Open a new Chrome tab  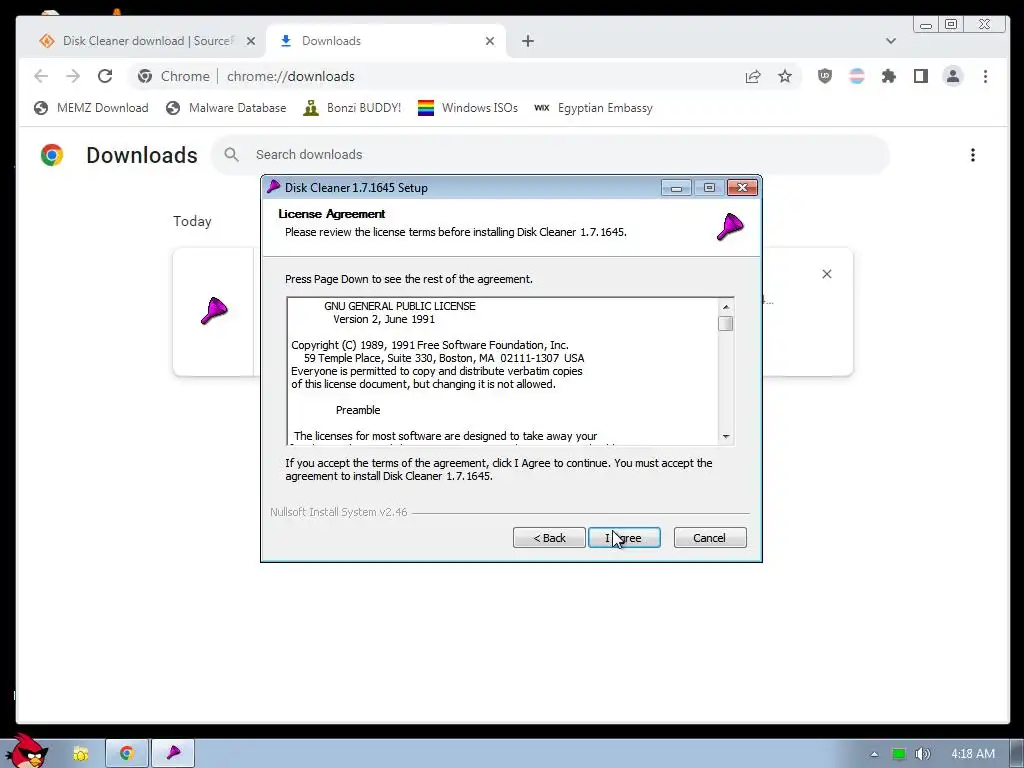click(528, 41)
